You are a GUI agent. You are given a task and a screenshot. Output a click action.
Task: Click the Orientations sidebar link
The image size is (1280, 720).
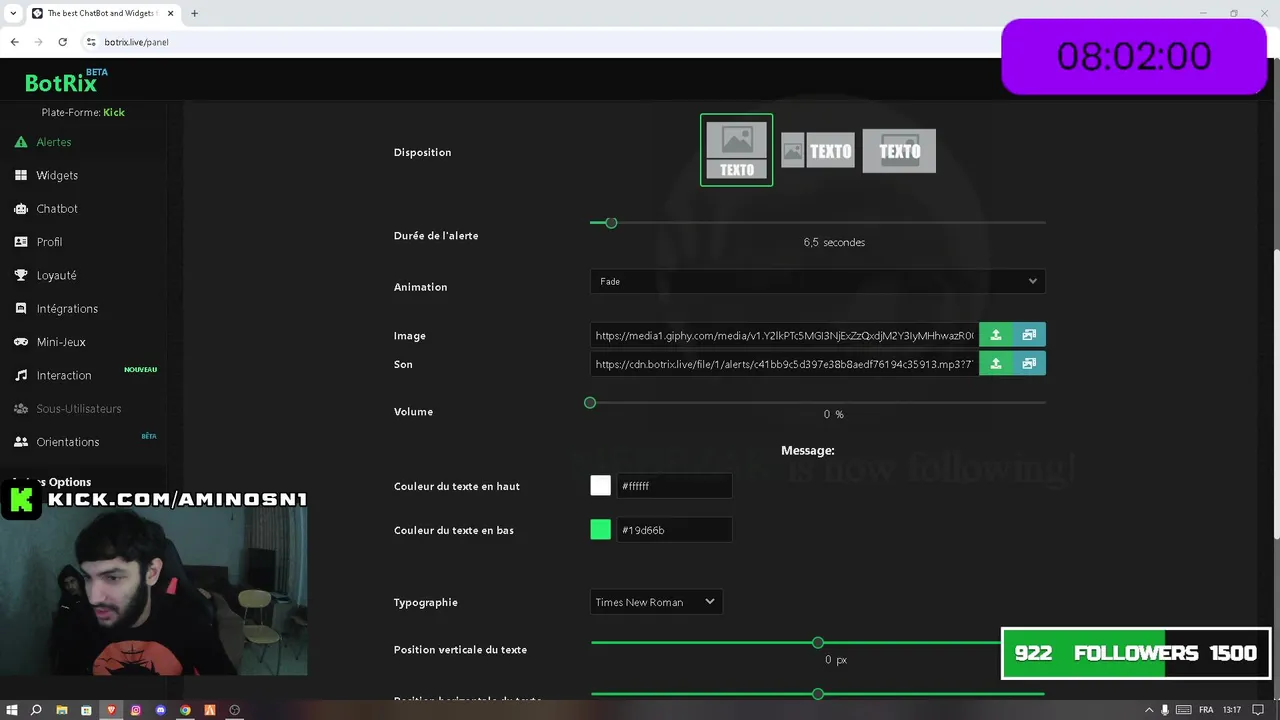point(68,442)
